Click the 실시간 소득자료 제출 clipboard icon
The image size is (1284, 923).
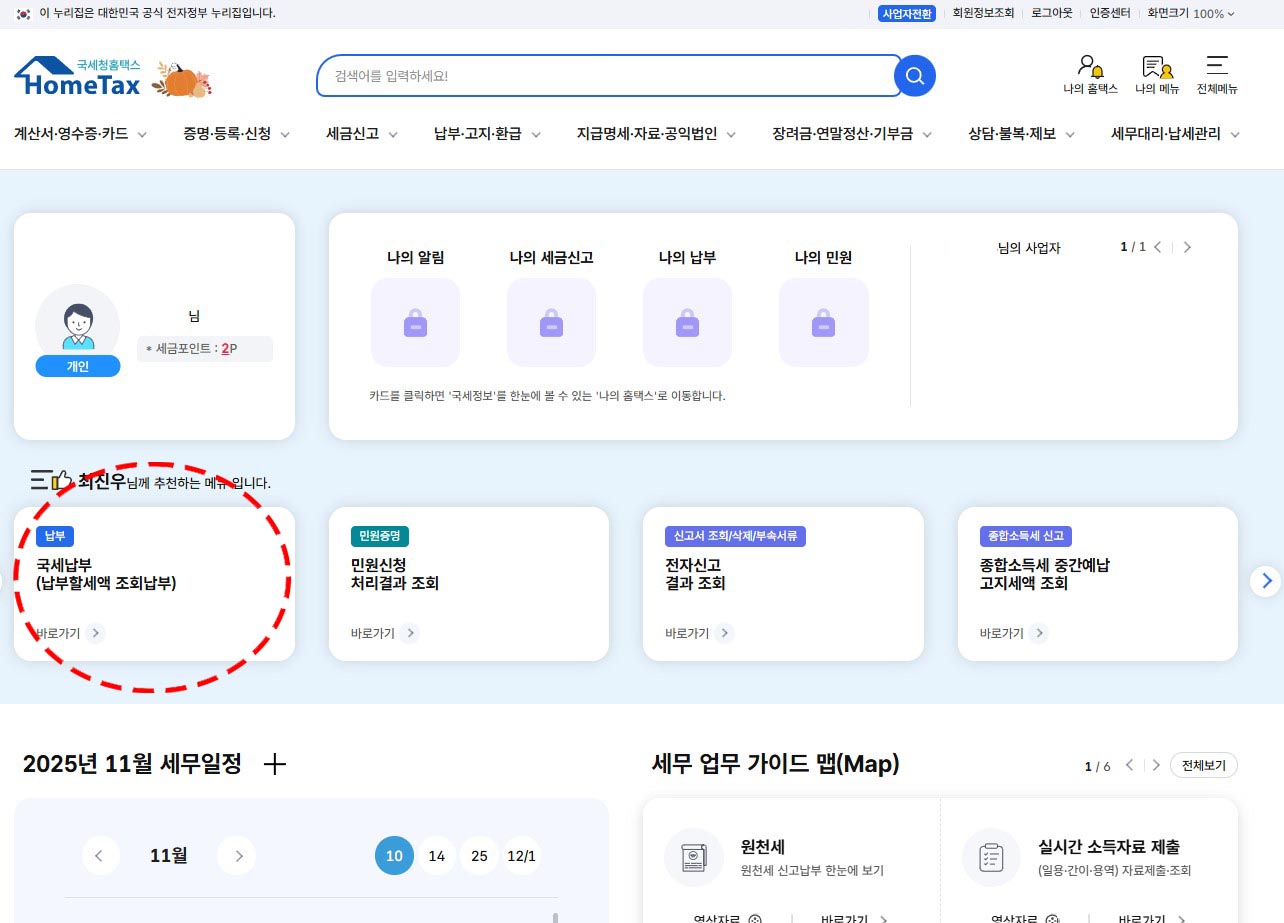click(x=991, y=858)
